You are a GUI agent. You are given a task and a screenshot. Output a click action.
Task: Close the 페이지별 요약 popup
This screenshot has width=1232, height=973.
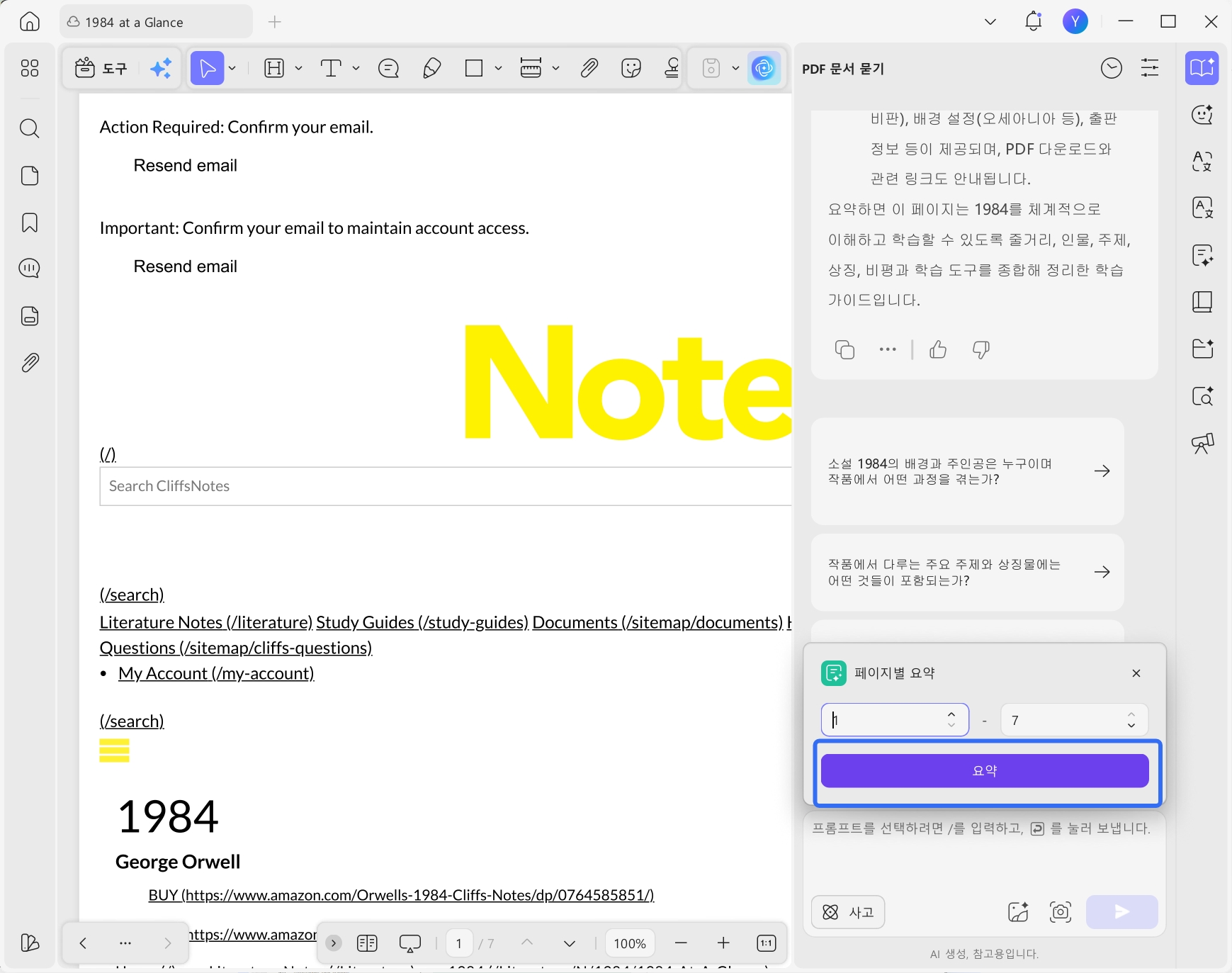coord(1136,673)
